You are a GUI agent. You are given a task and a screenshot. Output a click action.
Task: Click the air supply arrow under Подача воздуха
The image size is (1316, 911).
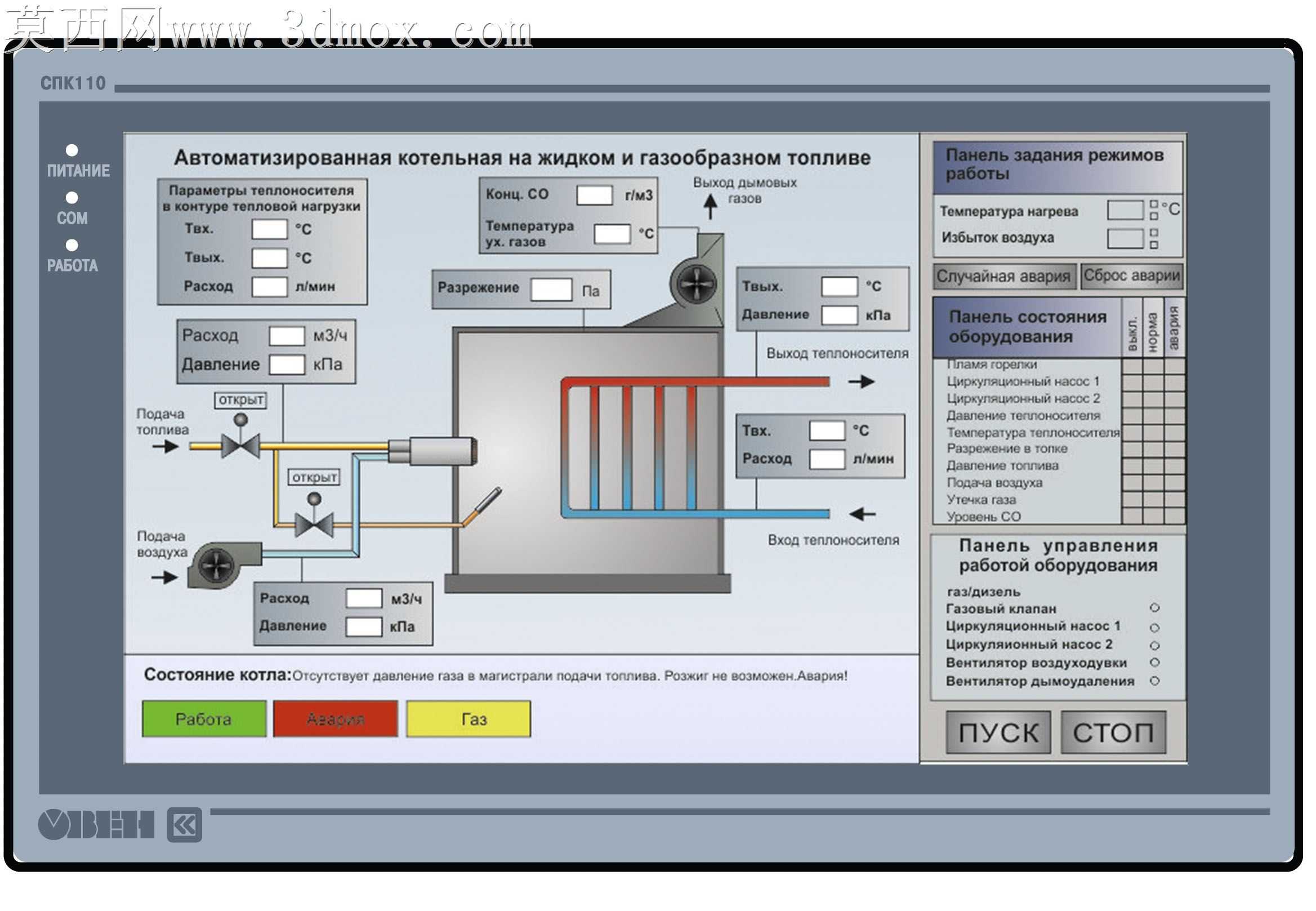[165, 577]
